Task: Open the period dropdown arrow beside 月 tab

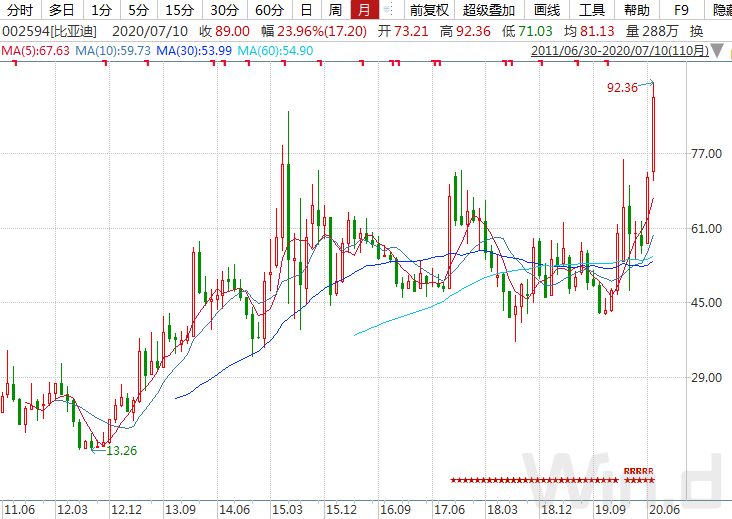Action: click(388, 9)
